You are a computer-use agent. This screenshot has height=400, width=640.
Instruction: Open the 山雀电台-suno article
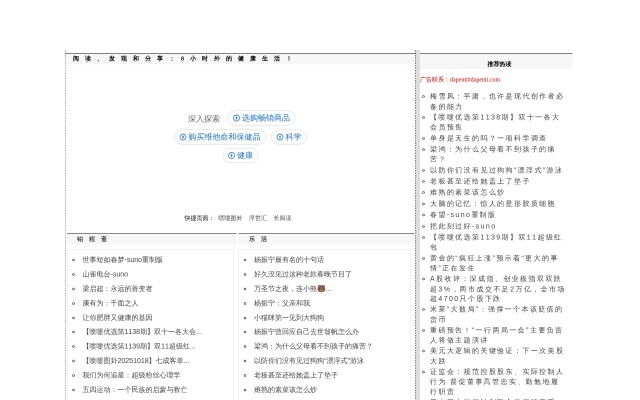coord(105,273)
